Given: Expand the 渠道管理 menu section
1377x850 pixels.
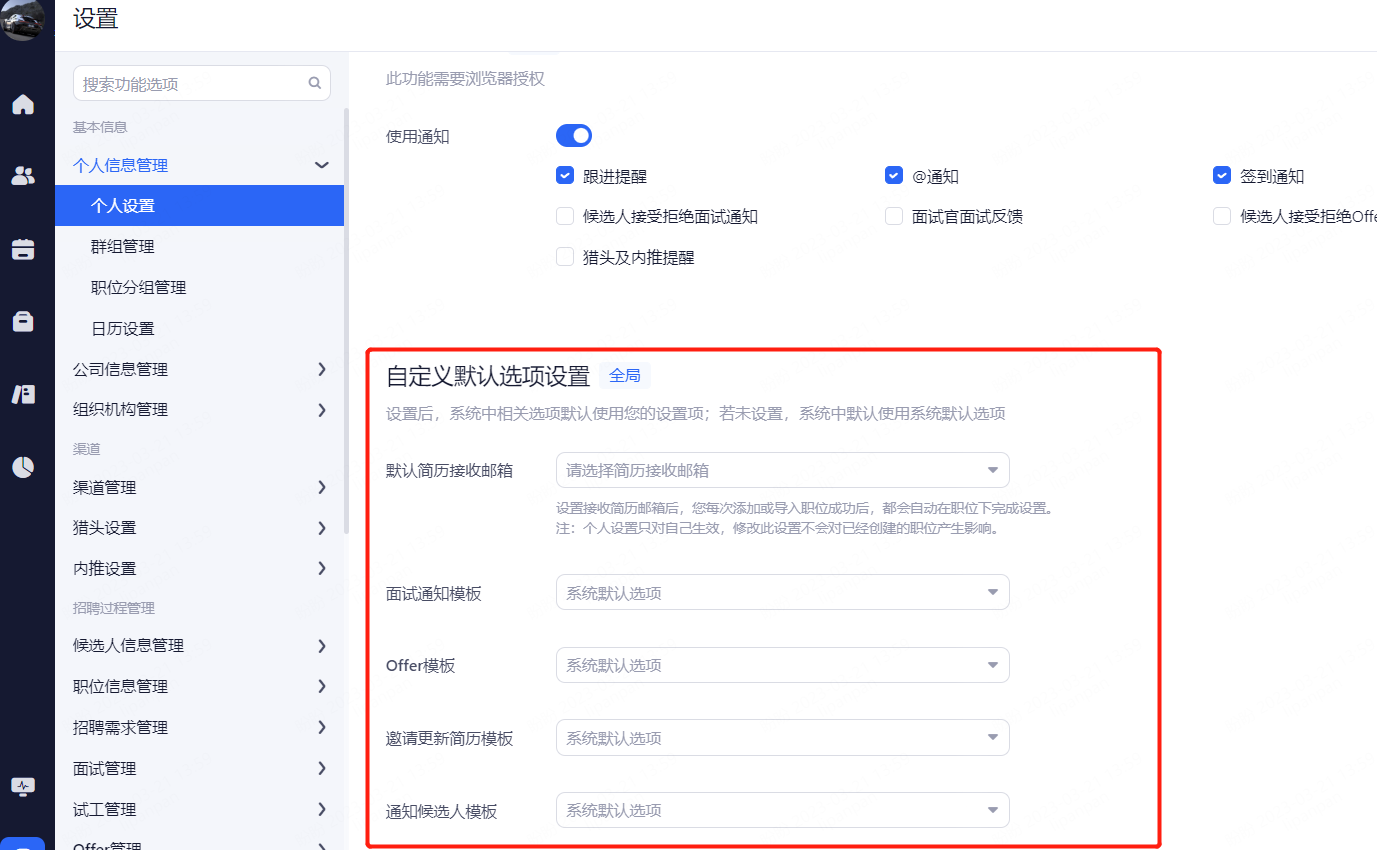Looking at the screenshot, I should tap(200, 487).
